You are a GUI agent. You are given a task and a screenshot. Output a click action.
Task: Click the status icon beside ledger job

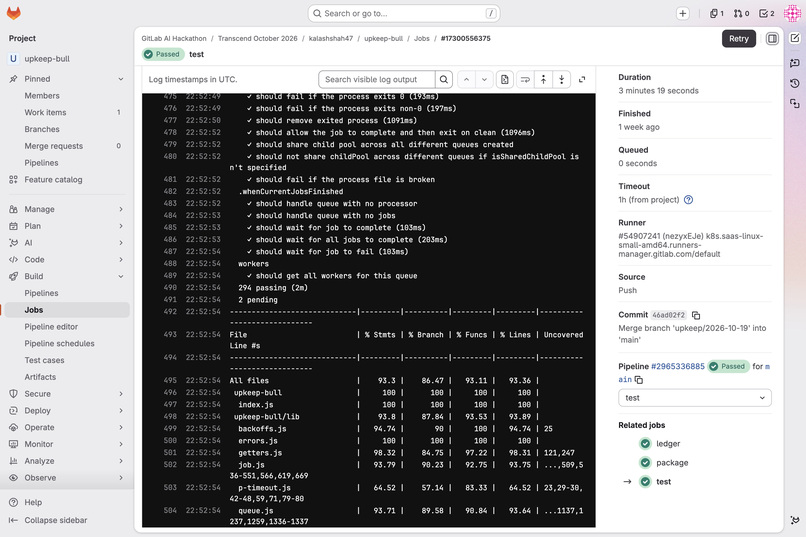(x=645, y=443)
